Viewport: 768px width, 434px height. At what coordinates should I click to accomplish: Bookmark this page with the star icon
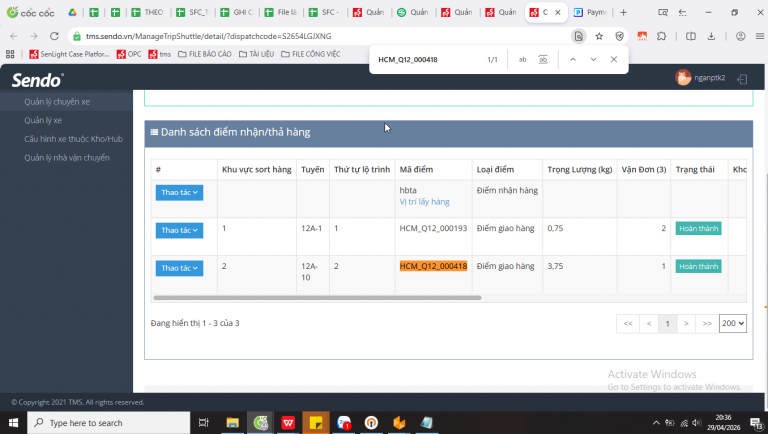pyautogui.click(x=599, y=36)
